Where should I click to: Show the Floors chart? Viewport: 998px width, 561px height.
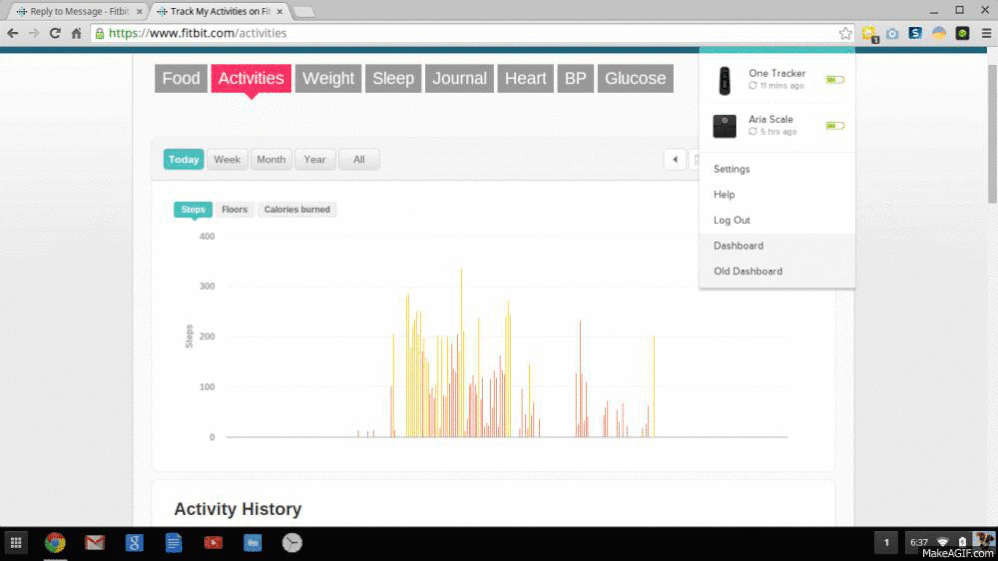(234, 209)
